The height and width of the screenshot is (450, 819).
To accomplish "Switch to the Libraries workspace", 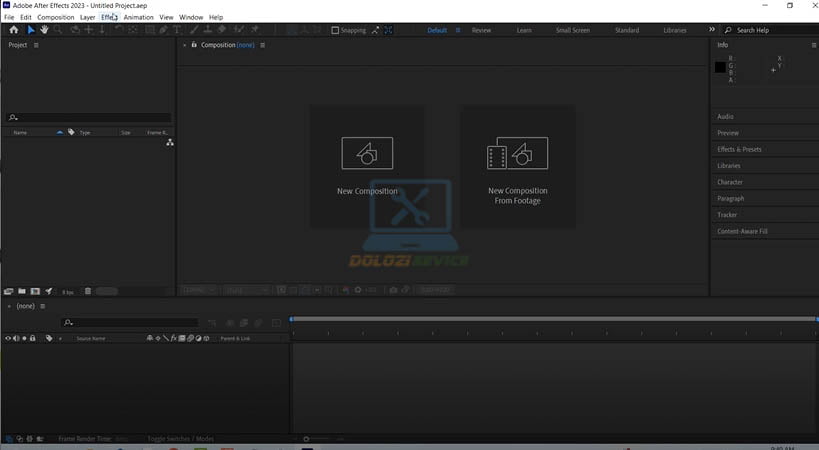I will pos(675,30).
